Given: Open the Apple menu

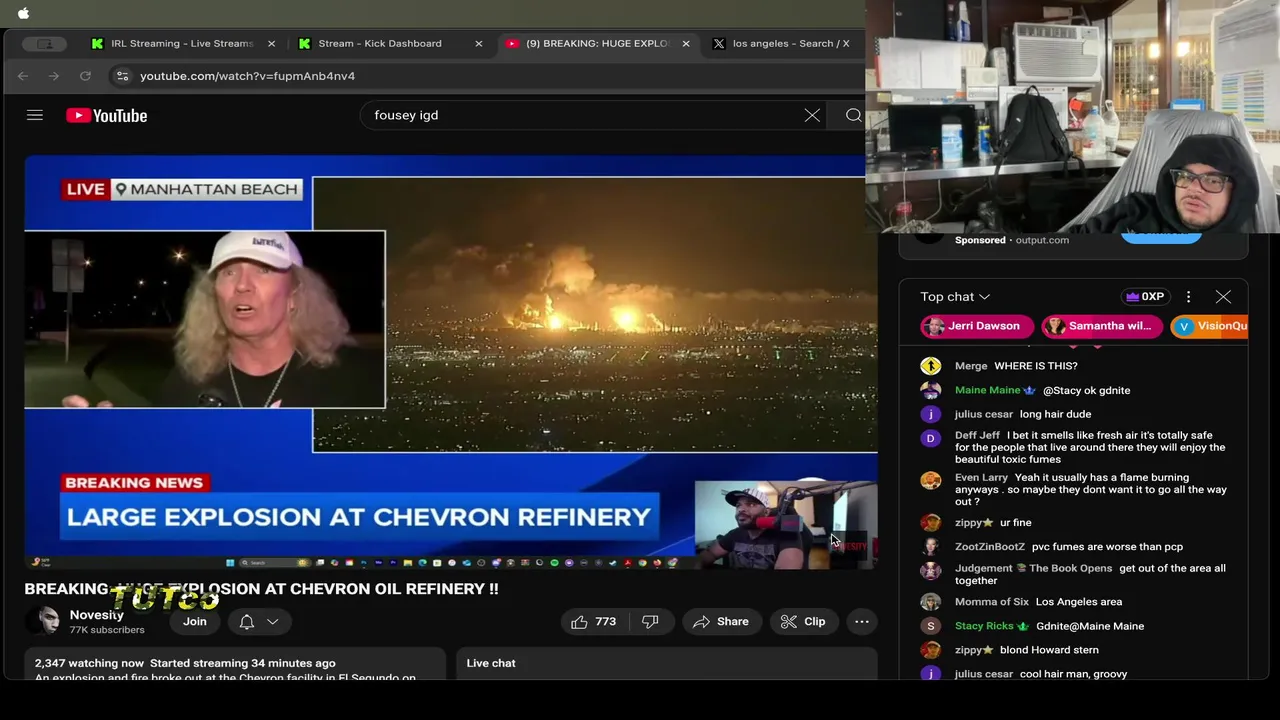Looking at the screenshot, I should click(24, 13).
